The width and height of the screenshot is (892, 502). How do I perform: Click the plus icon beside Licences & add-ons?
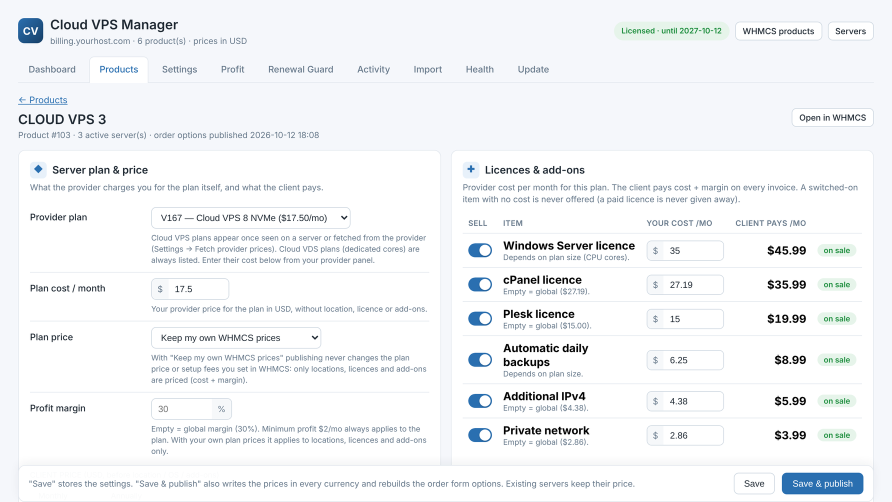[470, 169]
